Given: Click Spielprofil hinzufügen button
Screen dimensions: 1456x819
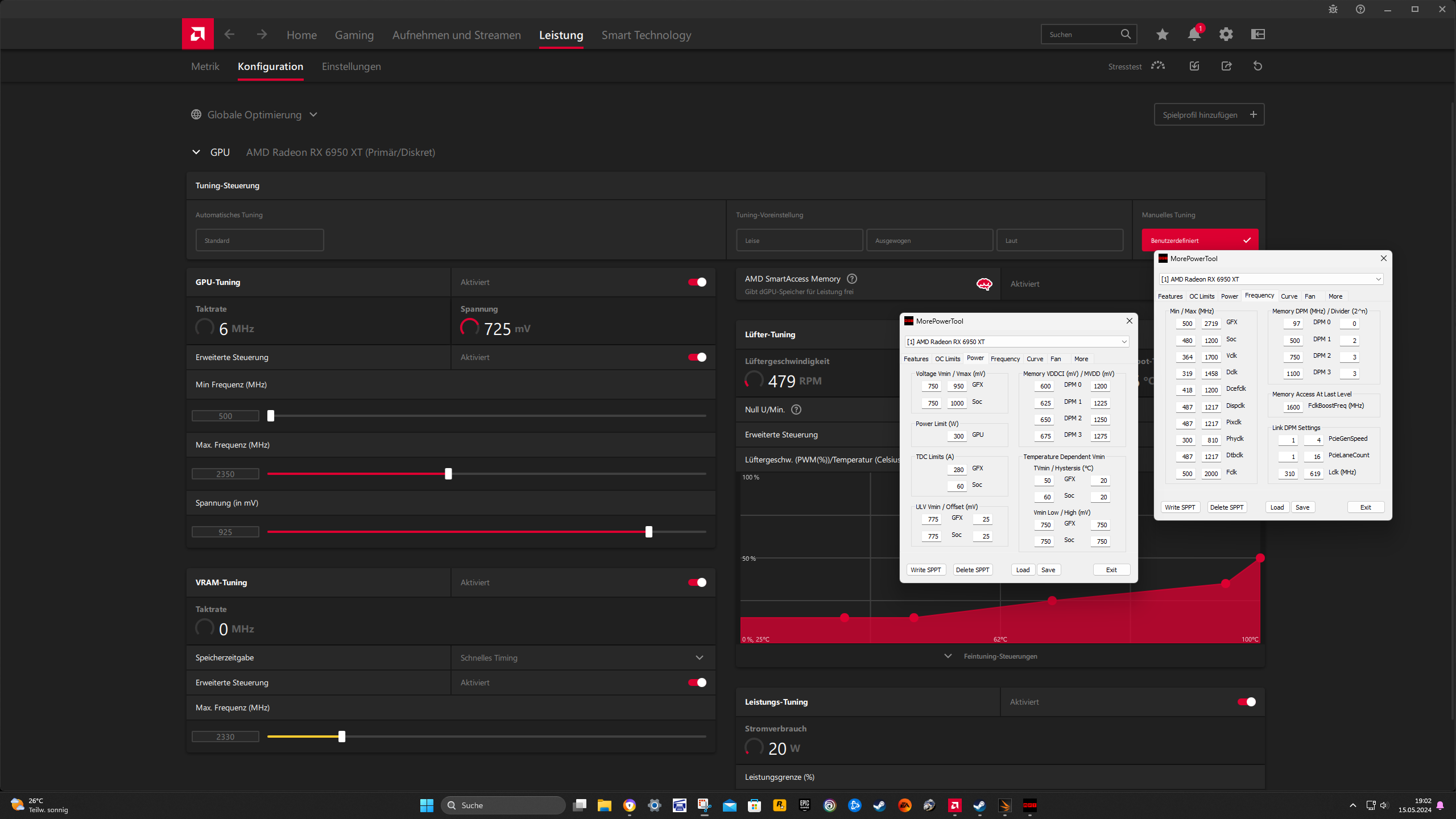Looking at the screenshot, I should coord(1209,115).
